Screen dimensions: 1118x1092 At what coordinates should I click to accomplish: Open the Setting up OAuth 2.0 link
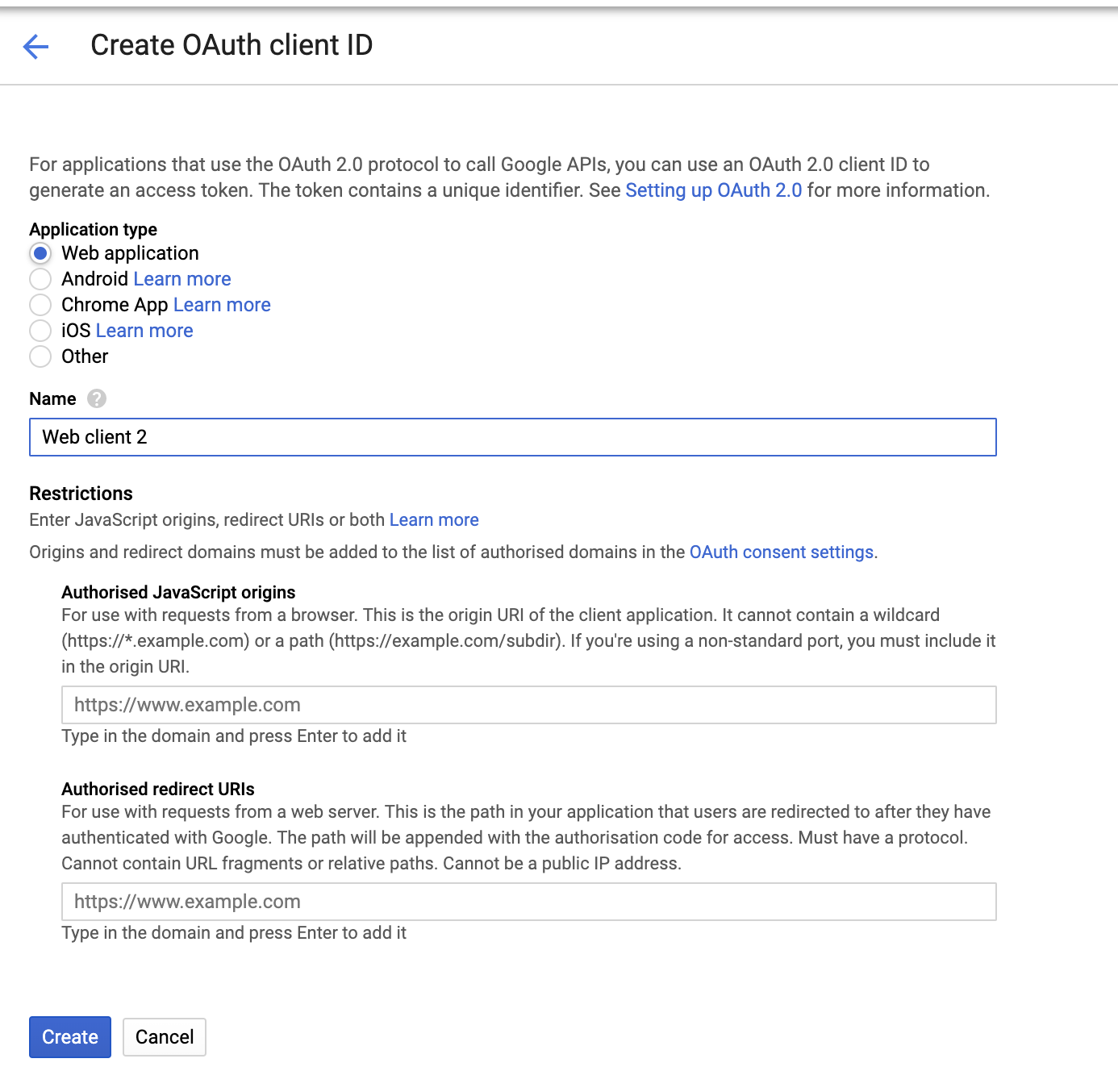pos(713,190)
